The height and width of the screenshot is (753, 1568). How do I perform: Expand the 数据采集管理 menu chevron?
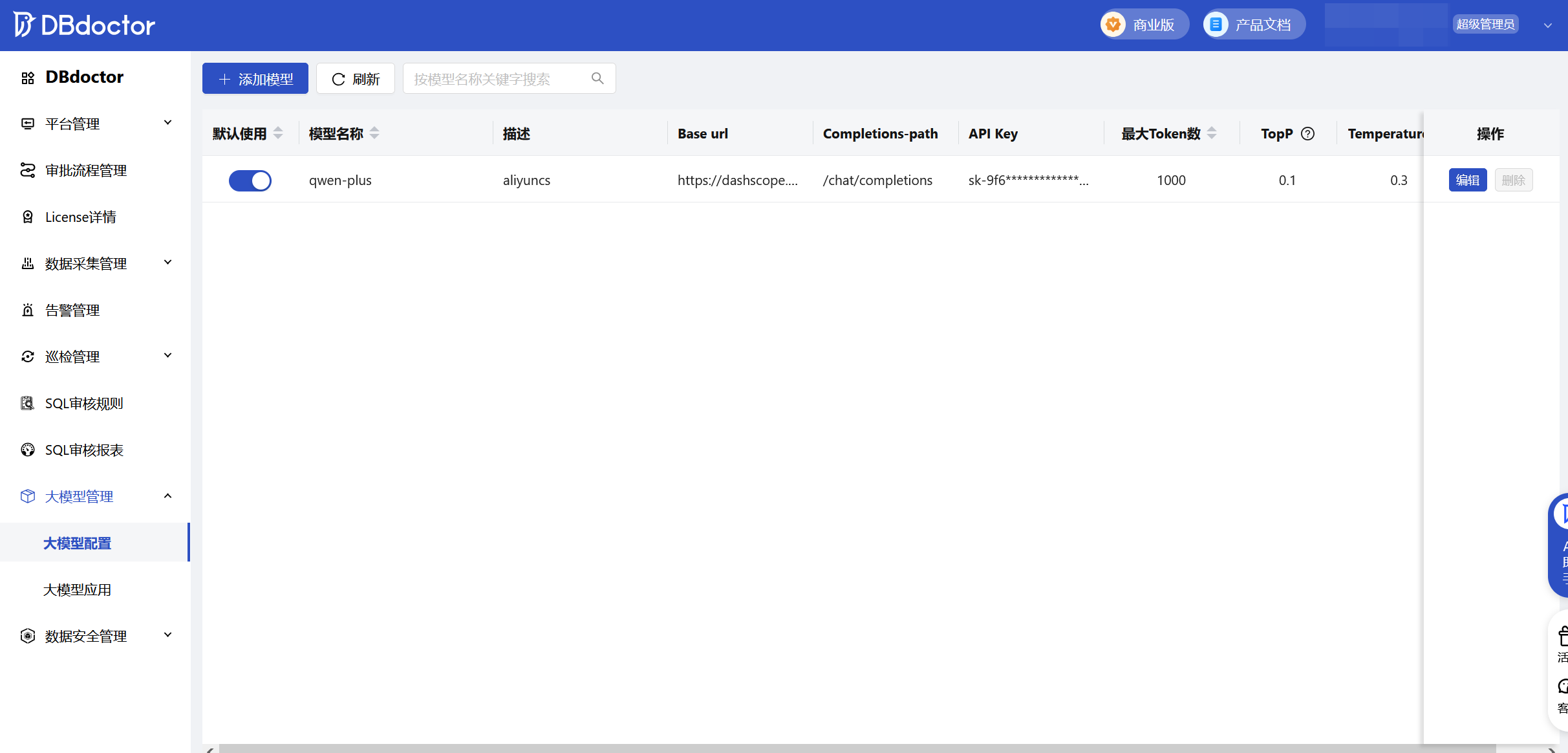pos(168,263)
